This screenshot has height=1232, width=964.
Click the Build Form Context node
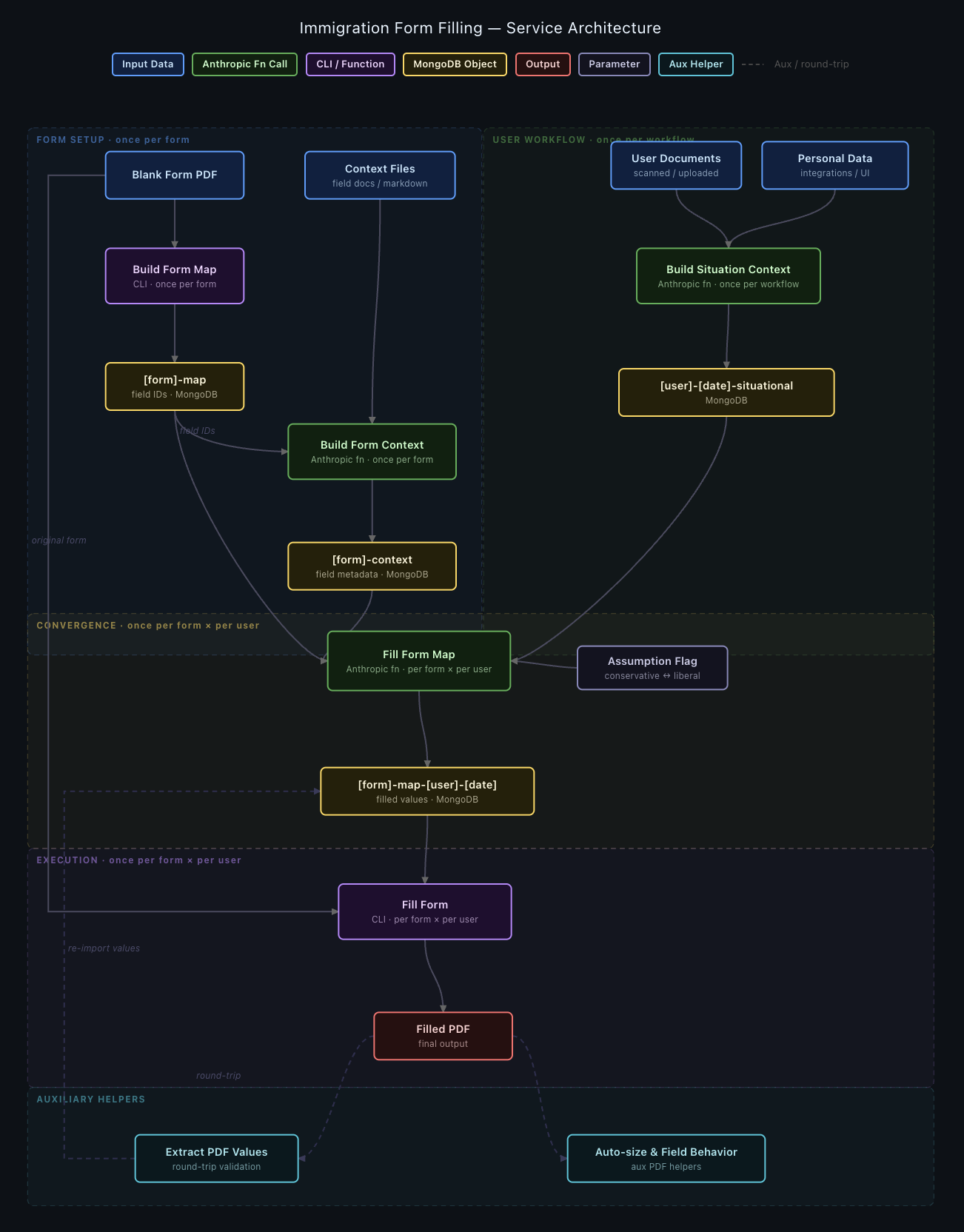coord(372,452)
